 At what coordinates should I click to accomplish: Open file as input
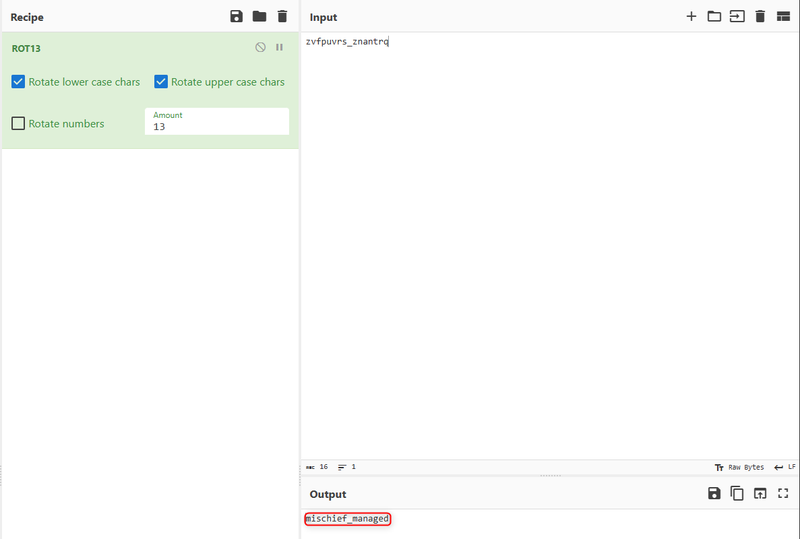pos(737,17)
